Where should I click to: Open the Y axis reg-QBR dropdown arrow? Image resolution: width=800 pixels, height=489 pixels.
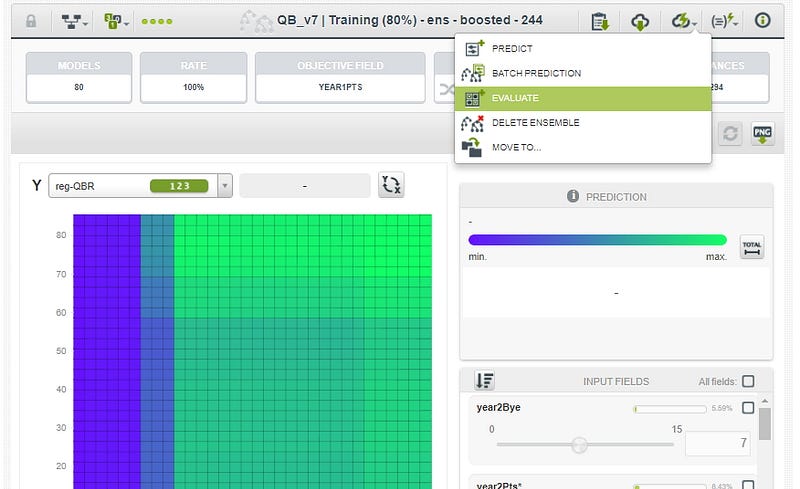[x=224, y=186]
